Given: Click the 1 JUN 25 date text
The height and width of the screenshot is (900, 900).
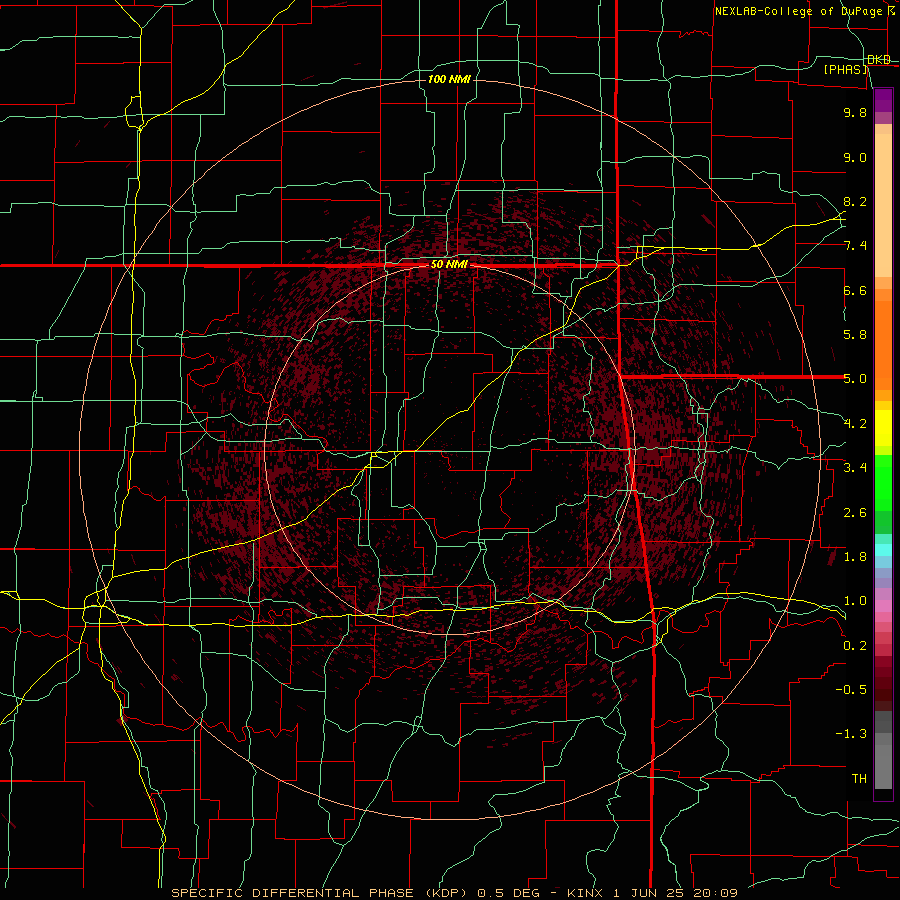Looking at the screenshot, I should tap(650, 893).
